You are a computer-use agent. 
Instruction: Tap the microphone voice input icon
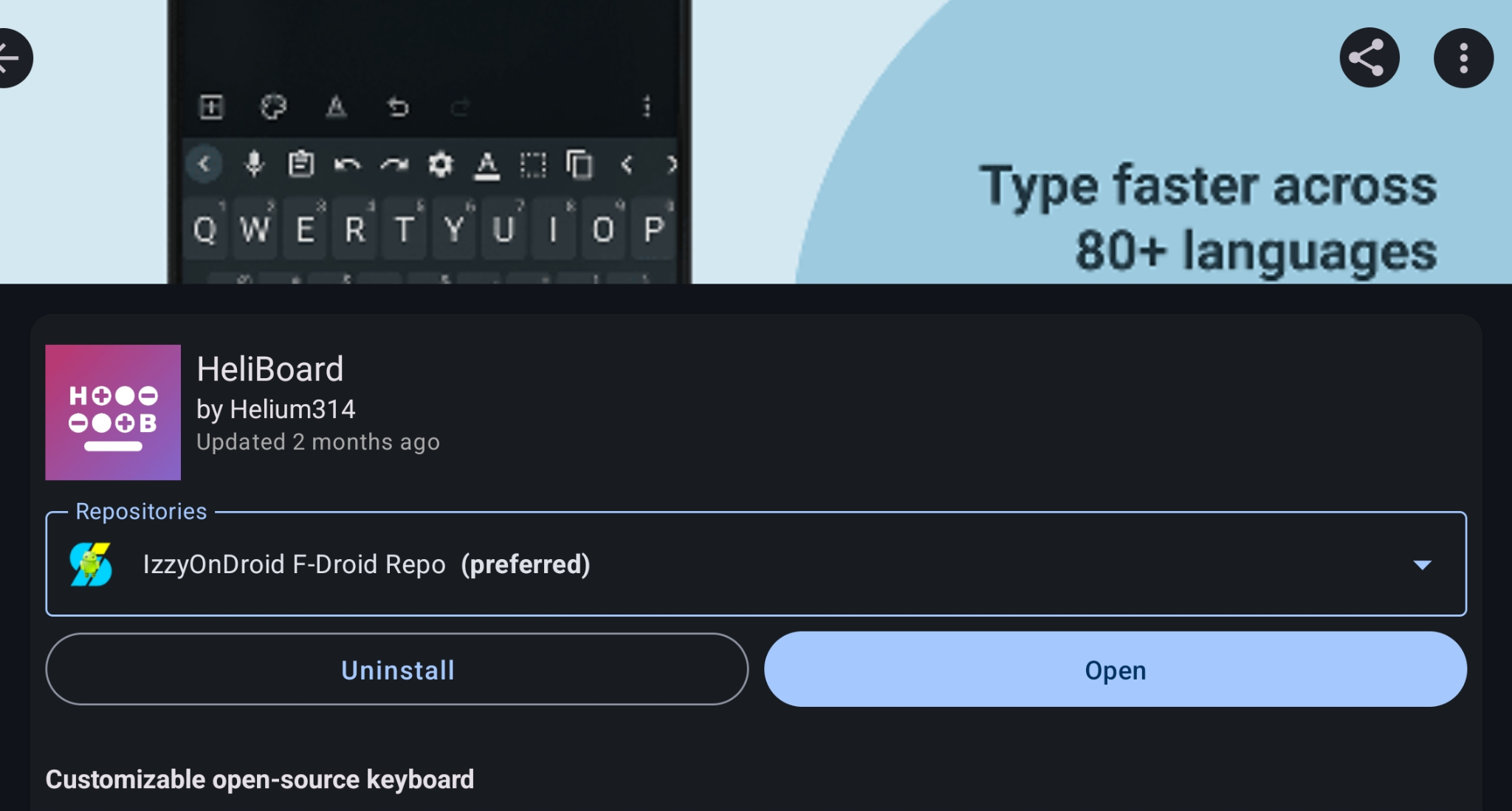(253, 164)
